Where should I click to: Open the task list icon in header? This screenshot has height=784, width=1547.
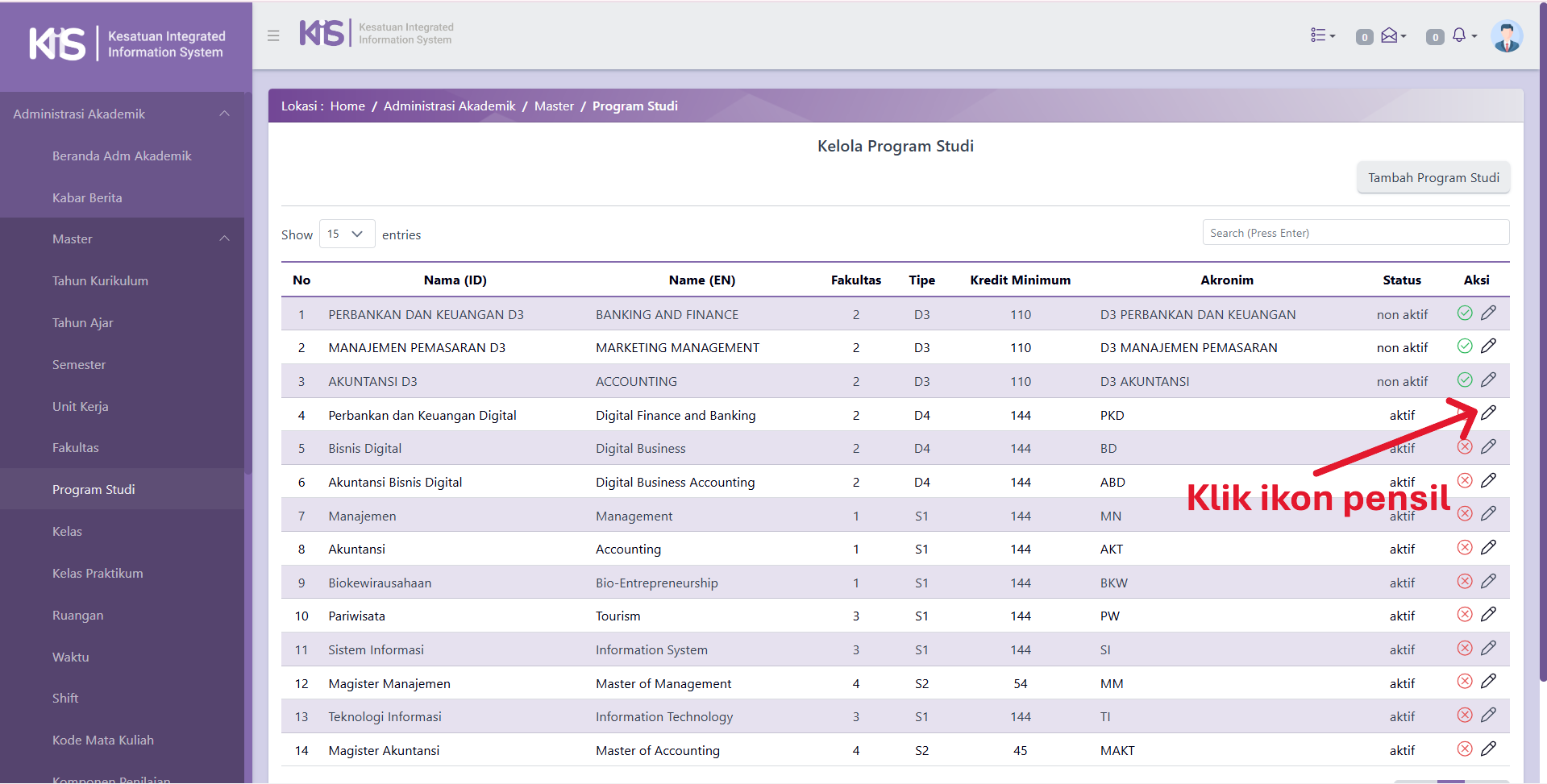click(1319, 35)
